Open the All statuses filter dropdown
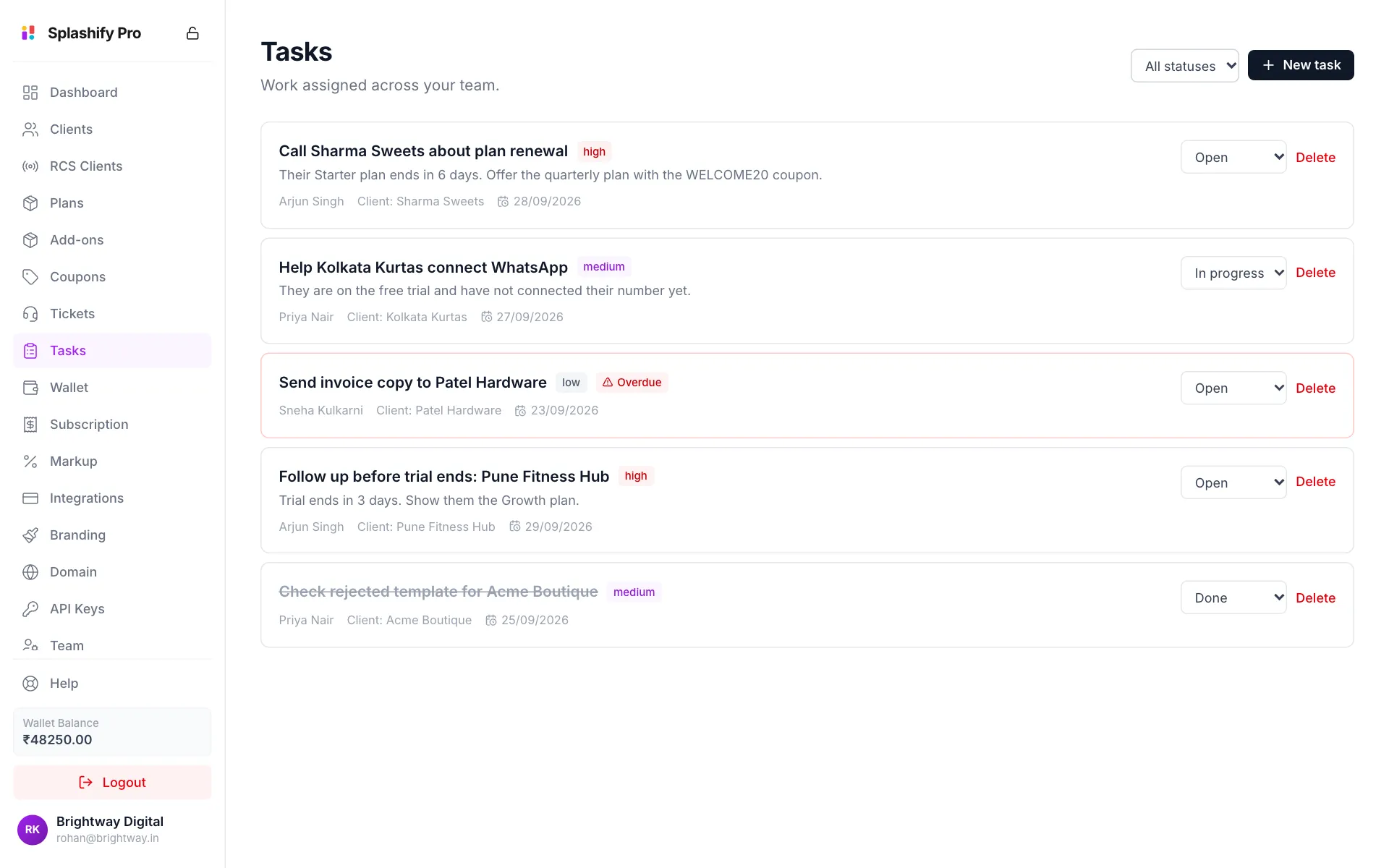 point(1185,66)
